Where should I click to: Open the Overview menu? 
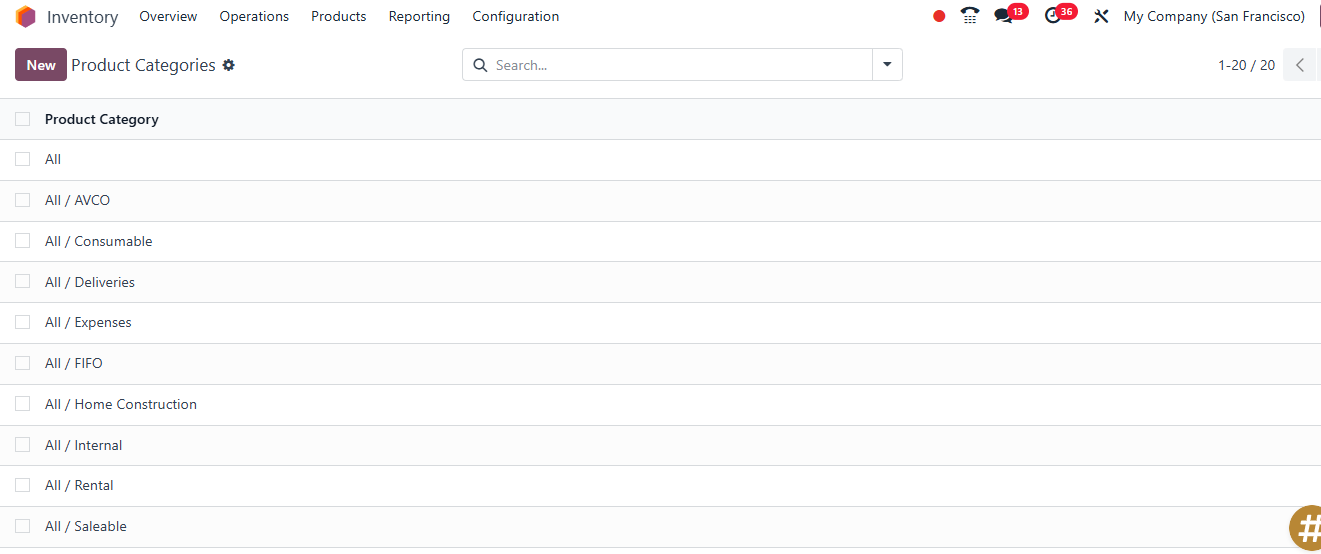point(168,16)
